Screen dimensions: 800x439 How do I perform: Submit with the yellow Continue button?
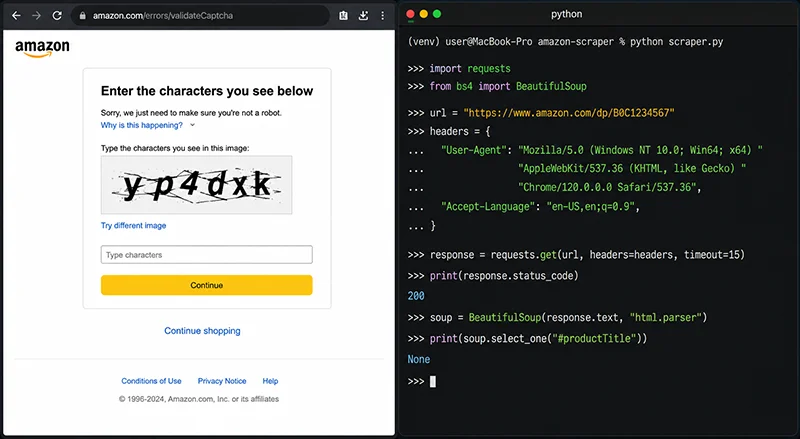pos(207,285)
